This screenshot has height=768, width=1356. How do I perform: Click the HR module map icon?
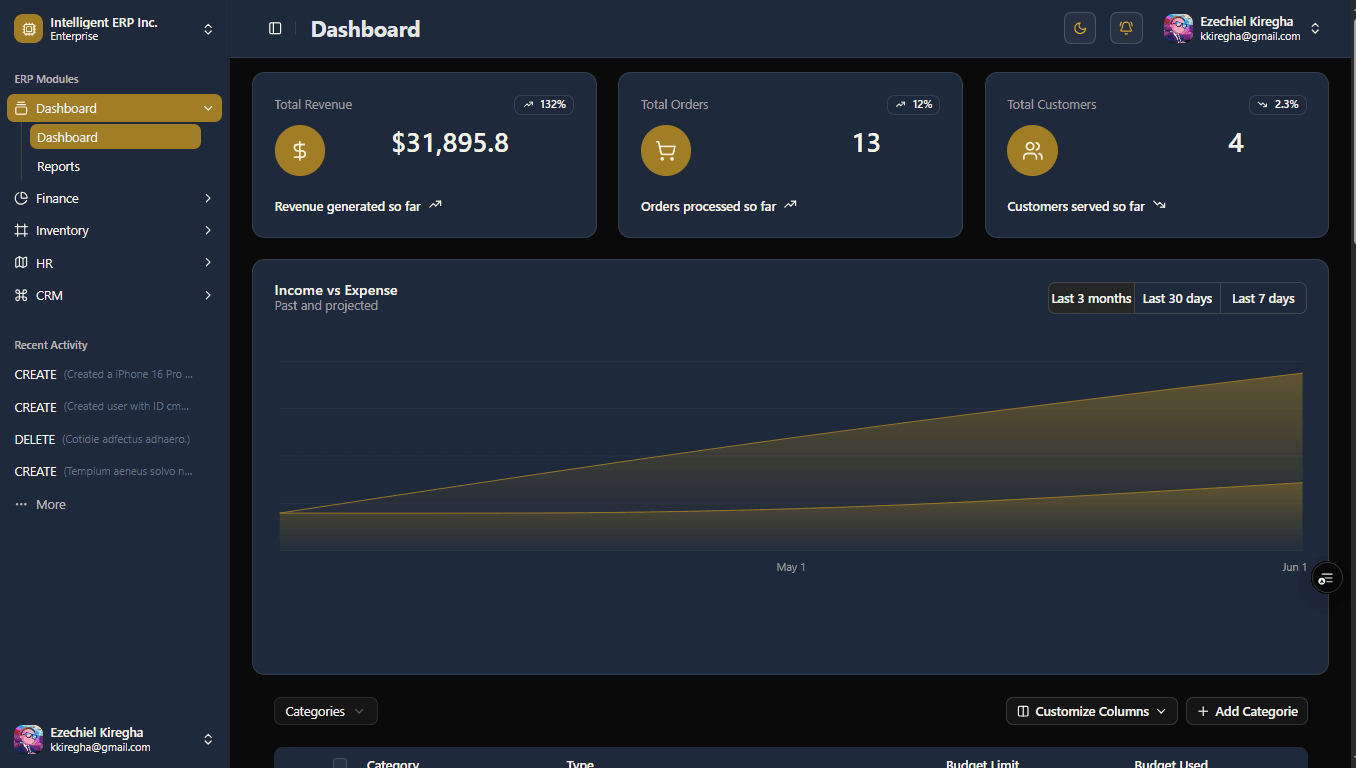point(21,263)
